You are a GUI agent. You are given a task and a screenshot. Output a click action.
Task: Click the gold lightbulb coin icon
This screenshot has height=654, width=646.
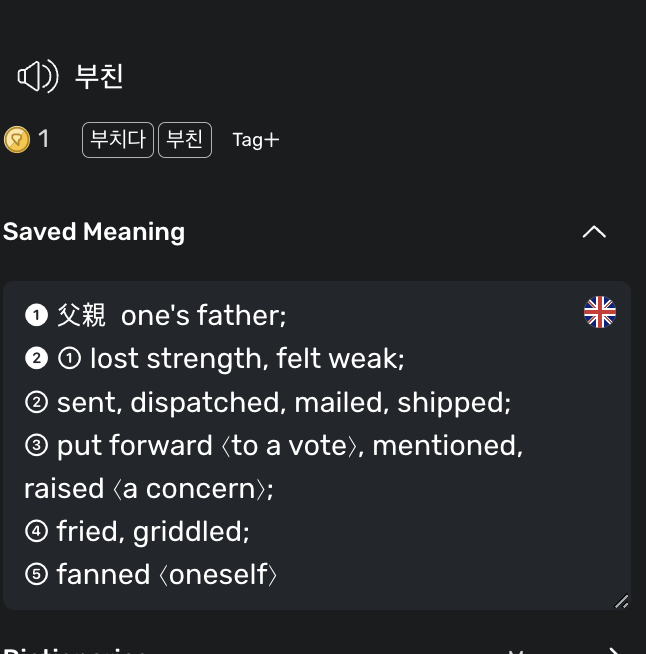pos(17,139)
